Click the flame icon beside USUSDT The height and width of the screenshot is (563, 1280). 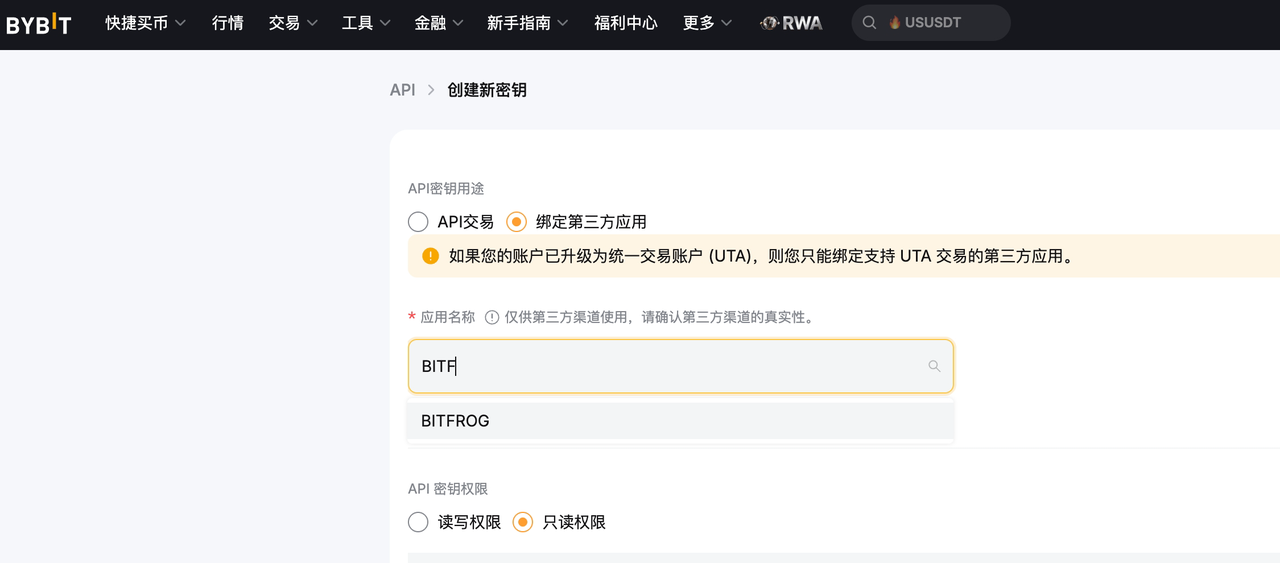(895, 23)
